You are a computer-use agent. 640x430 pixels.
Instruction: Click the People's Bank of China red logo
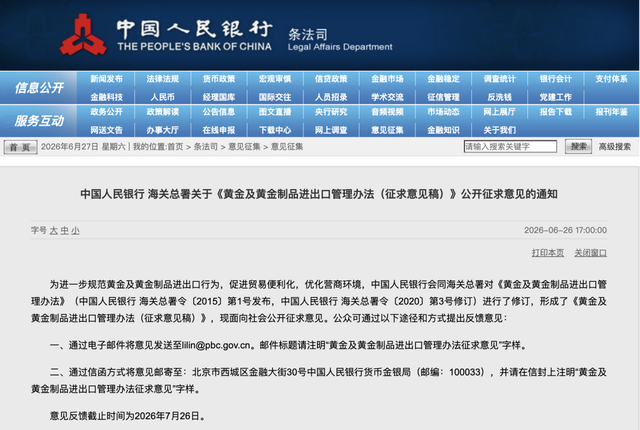coord(83,35)
